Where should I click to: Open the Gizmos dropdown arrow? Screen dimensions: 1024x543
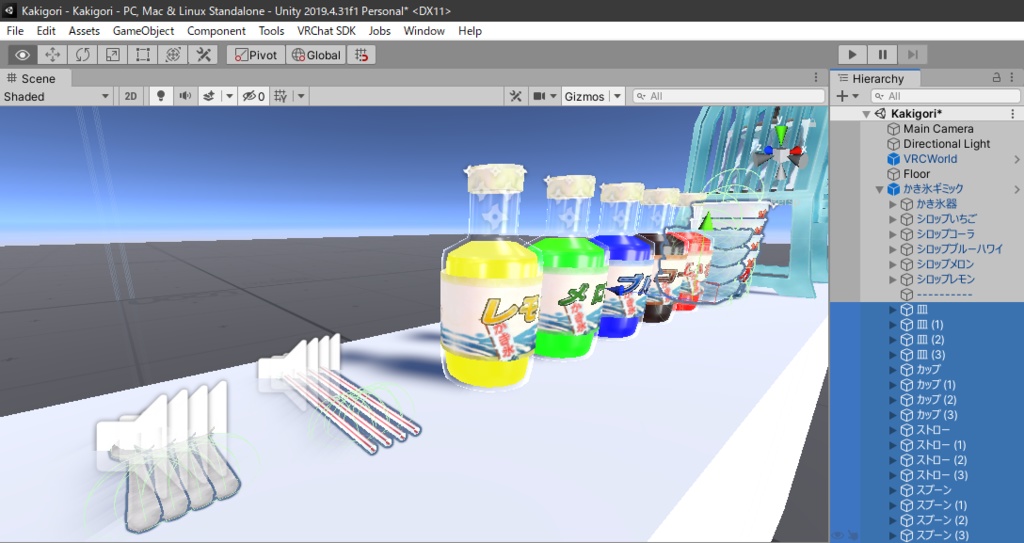(x=616, y=96)
